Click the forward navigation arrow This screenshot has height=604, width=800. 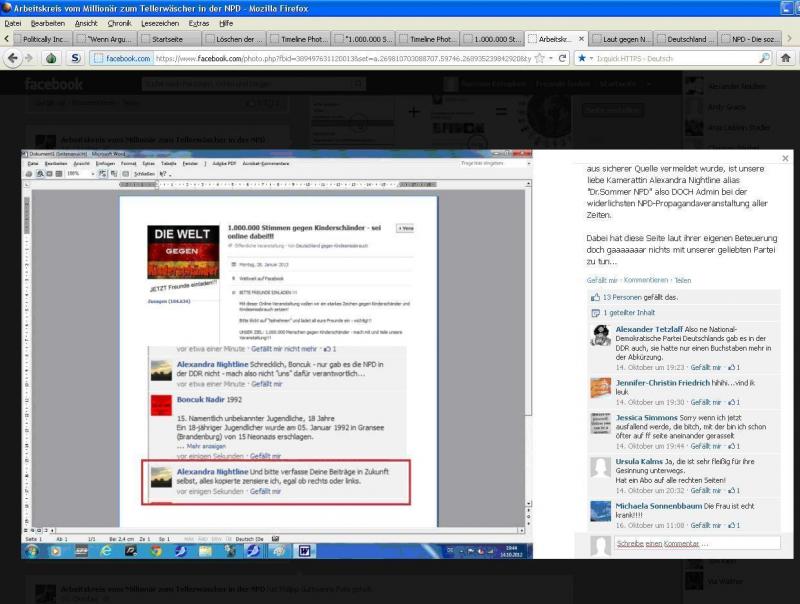click(27, 58)
